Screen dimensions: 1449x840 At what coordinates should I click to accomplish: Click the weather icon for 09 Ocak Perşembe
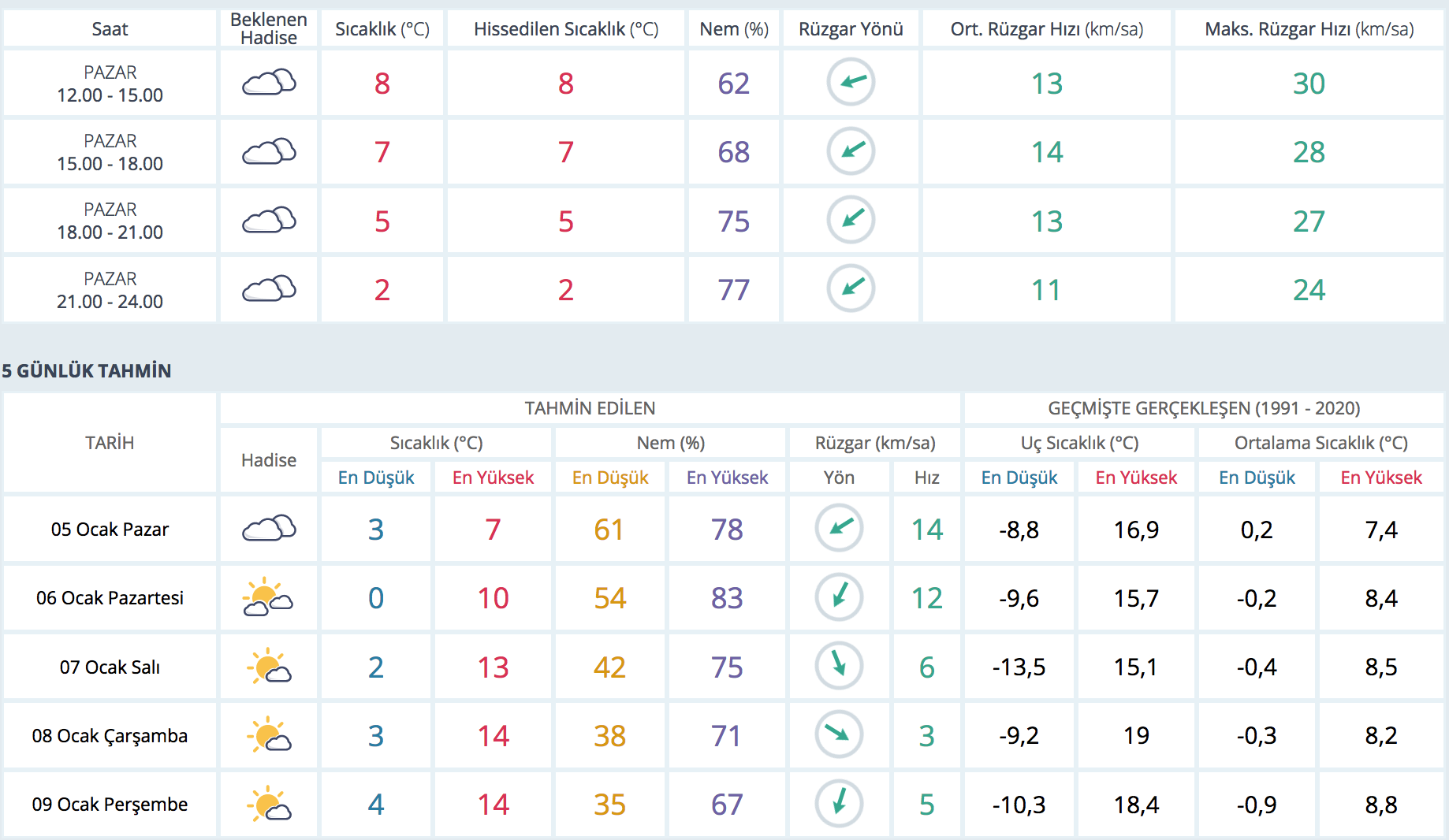[x=269, y=804]
